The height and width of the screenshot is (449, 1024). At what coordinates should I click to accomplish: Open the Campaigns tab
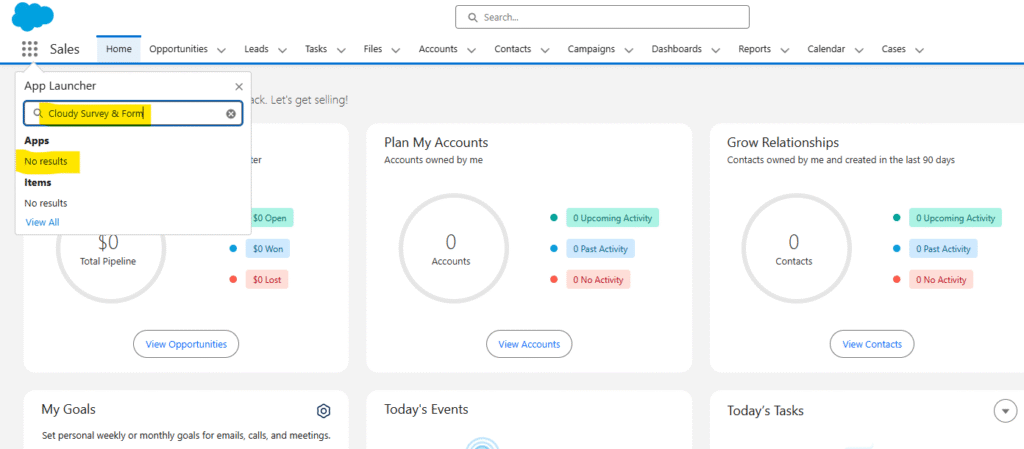[x=591, y=49]
